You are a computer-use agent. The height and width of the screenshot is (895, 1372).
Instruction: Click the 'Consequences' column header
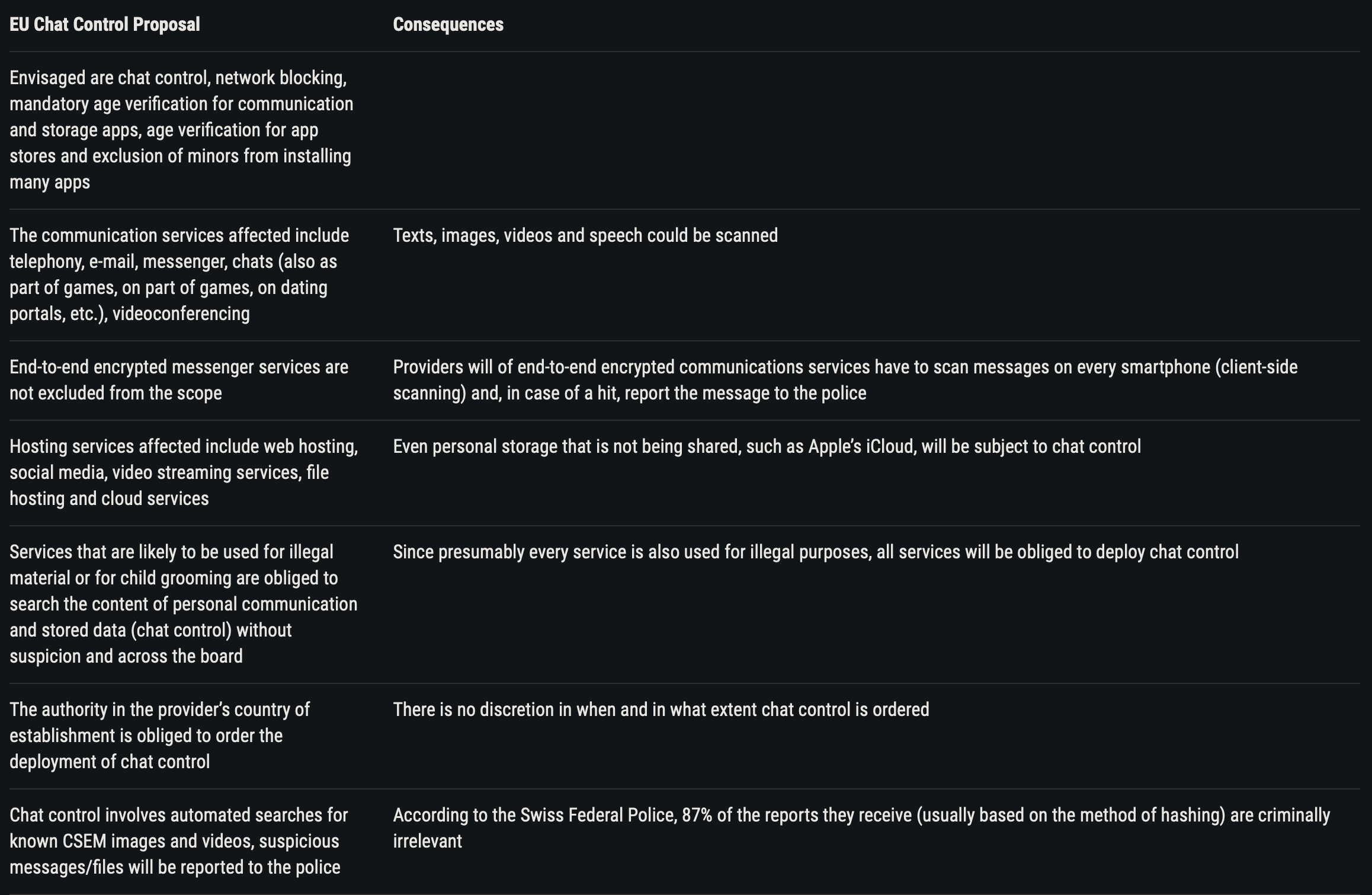point(448,24)
